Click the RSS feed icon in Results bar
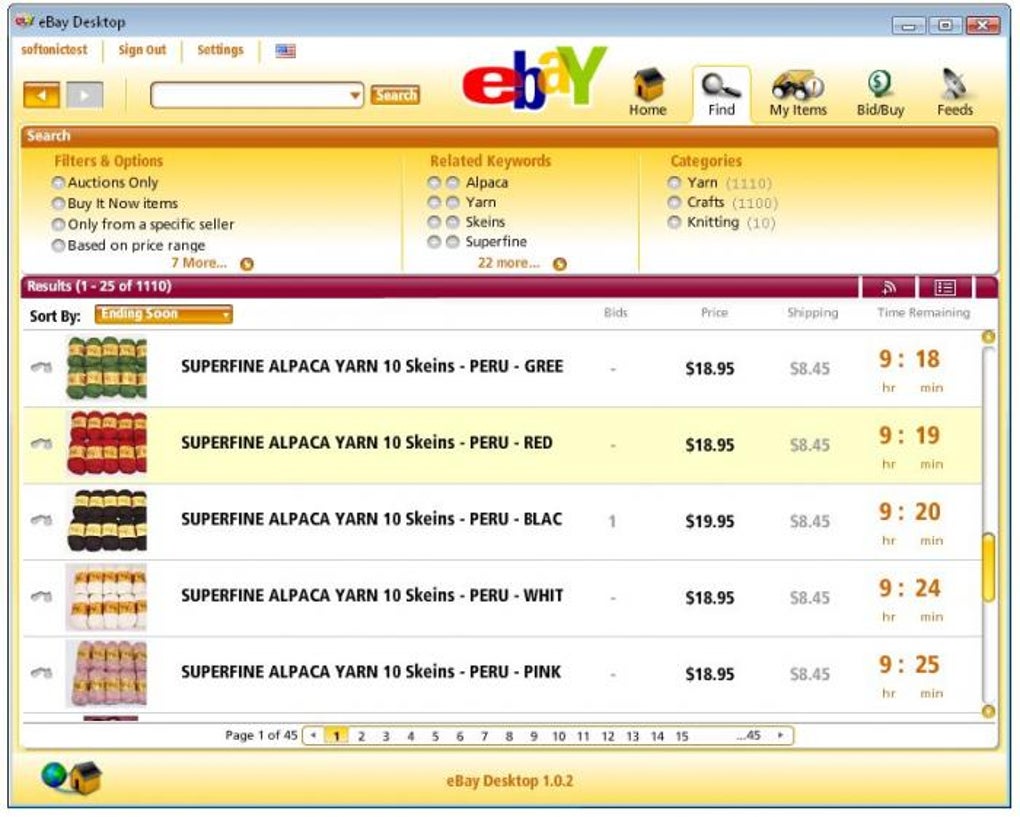Viewport: 1020px width, 817px height. click(x=889, y=287)
